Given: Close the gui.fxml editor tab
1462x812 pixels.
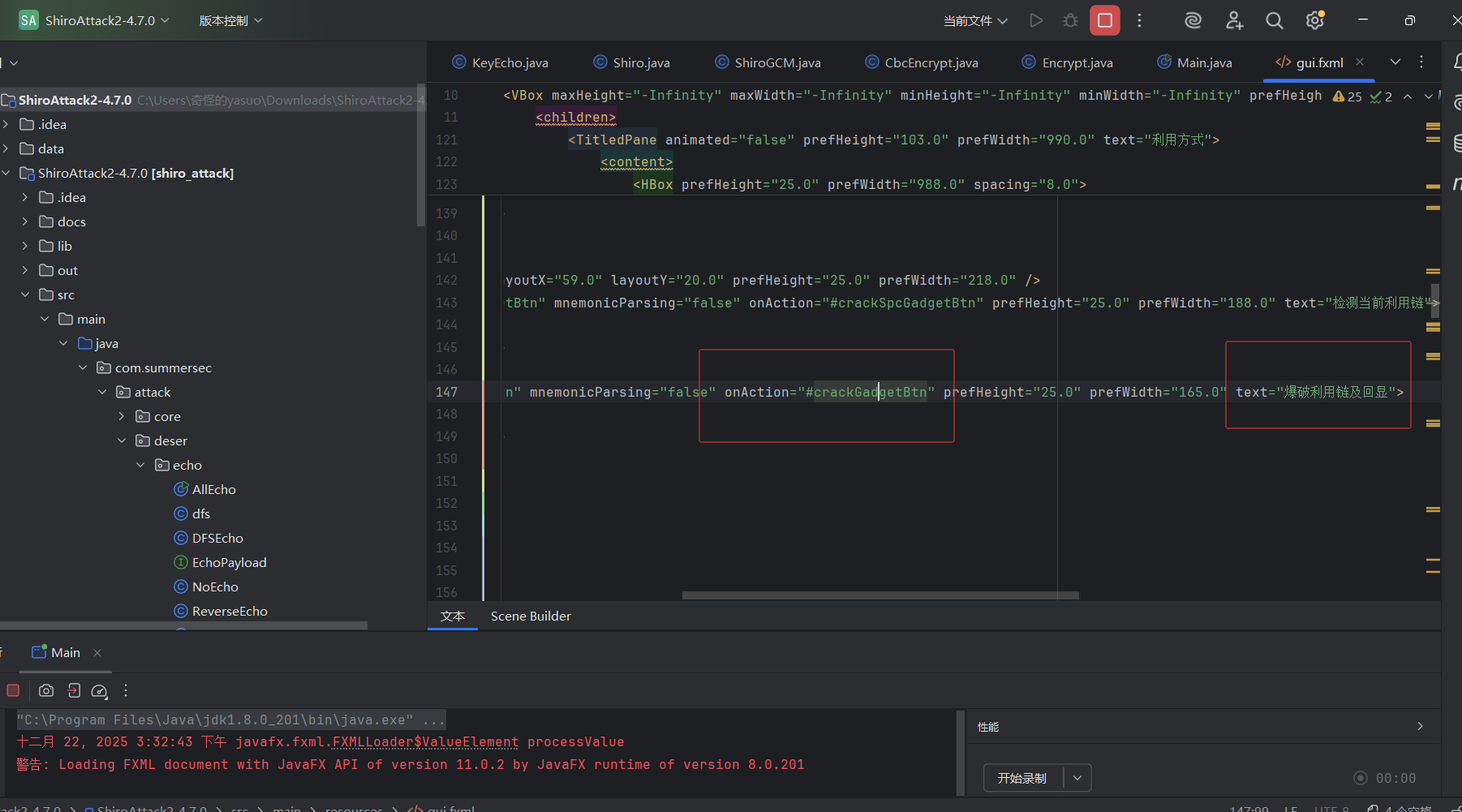Looking at the screenshot, I should click(1360, 62).
